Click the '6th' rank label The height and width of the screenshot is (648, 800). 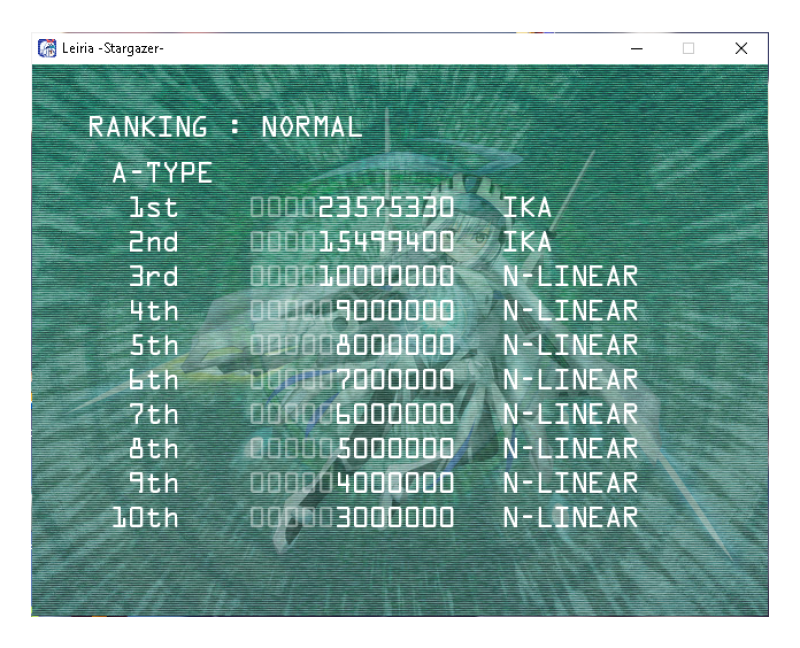154,380
